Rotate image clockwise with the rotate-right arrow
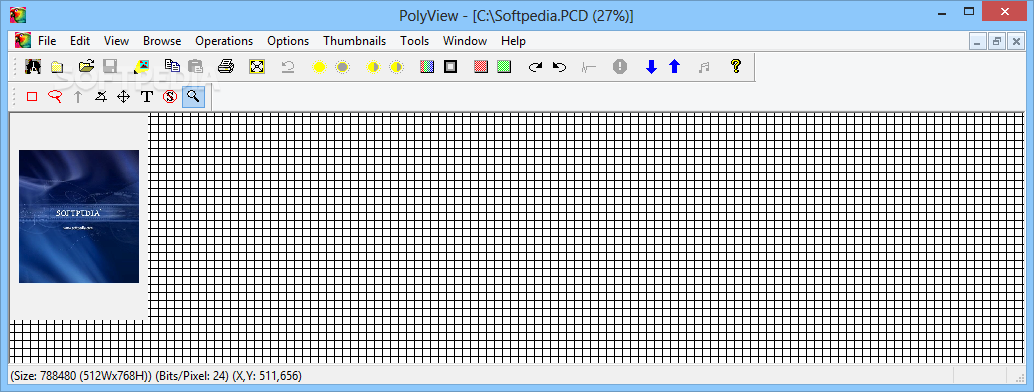This screenshot has height=392, width=1034. click(536, 67)
